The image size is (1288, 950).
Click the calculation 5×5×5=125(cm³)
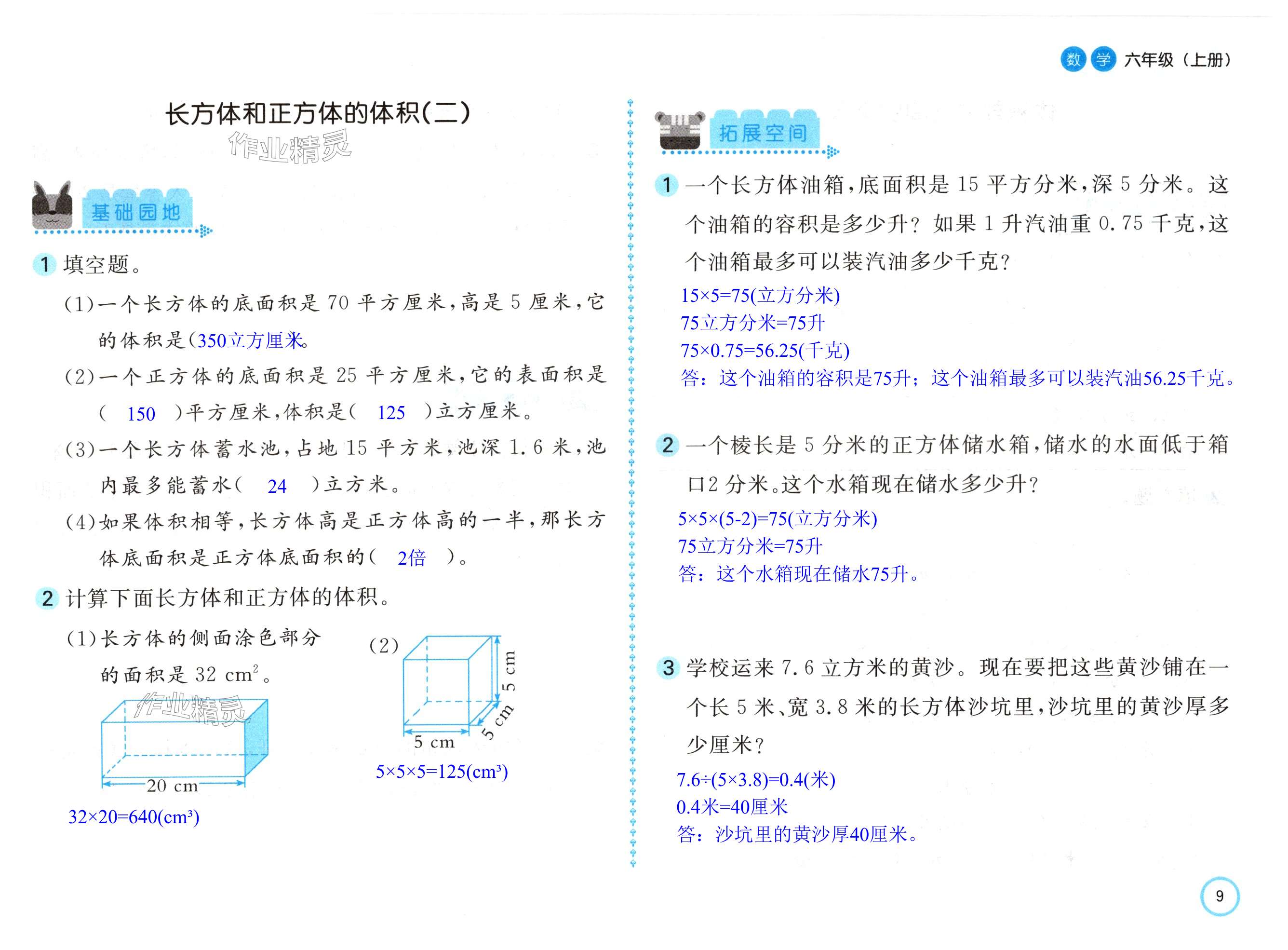[442, 771]
